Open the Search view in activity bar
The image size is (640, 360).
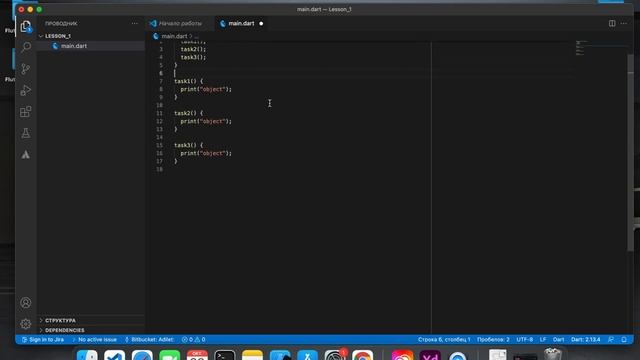pos(26,47)
